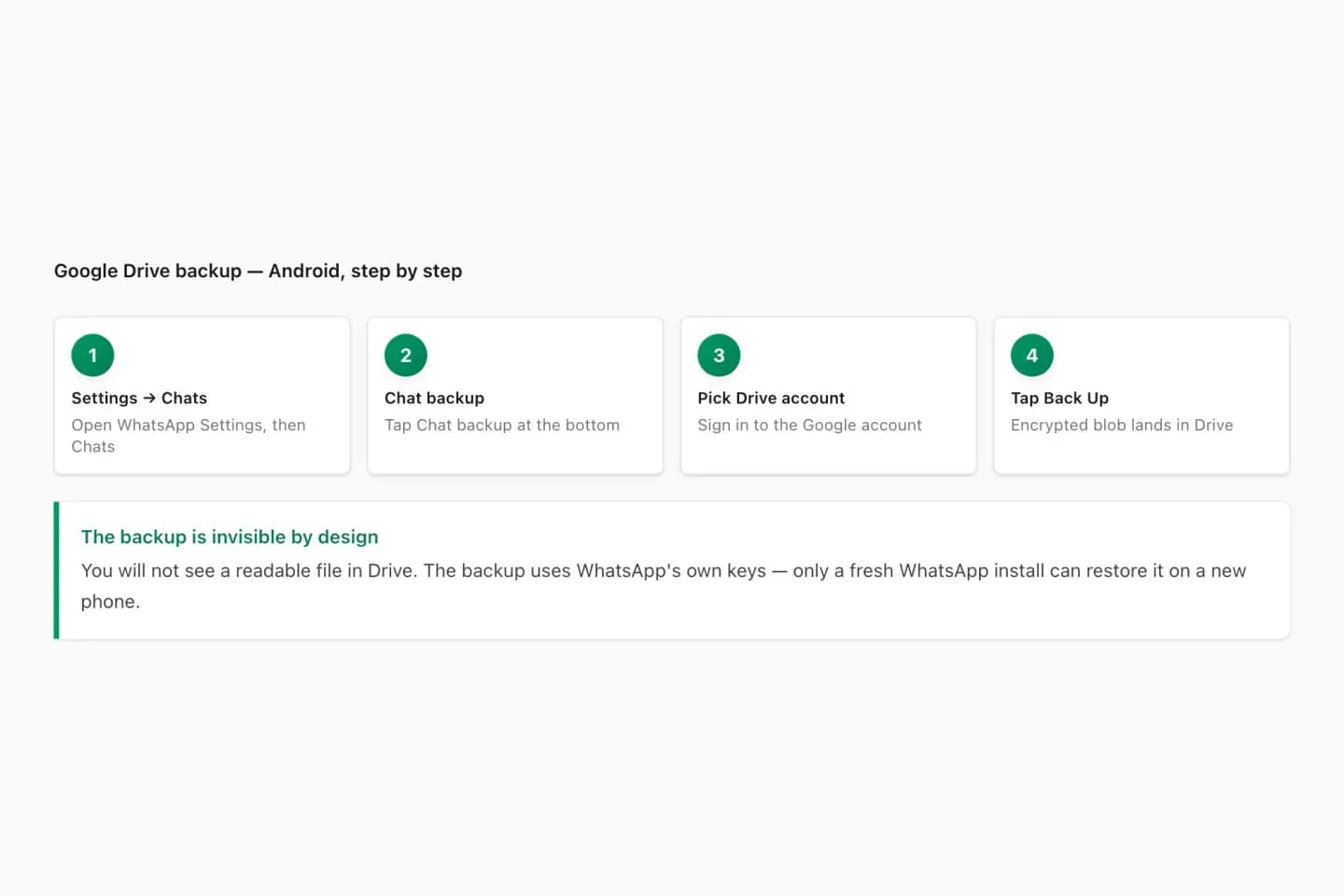
Task: Select the 'Chat backup' card title
Action: [x=434, y=398]
